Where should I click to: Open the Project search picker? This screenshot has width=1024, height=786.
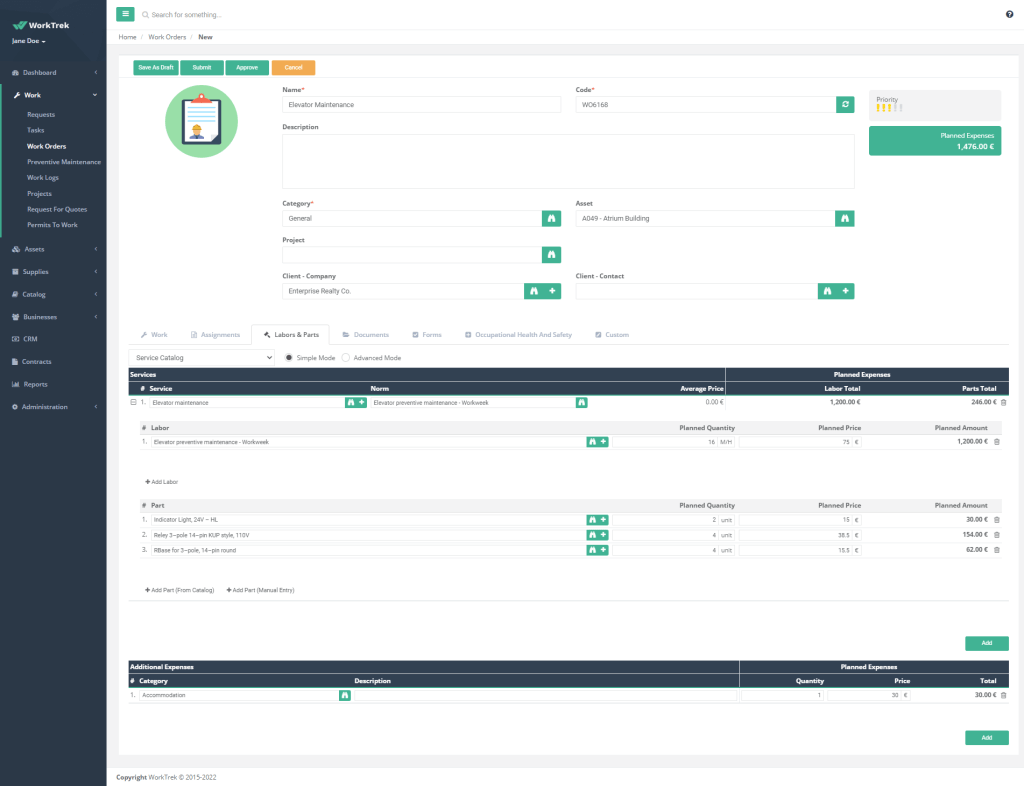(x=551, y=255)
